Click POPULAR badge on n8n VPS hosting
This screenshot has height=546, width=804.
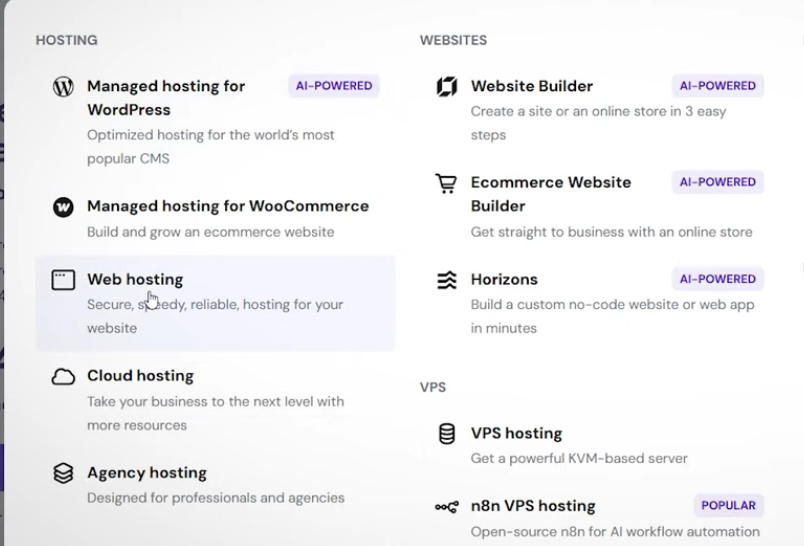pyautogui.click(x=729, y=505)
